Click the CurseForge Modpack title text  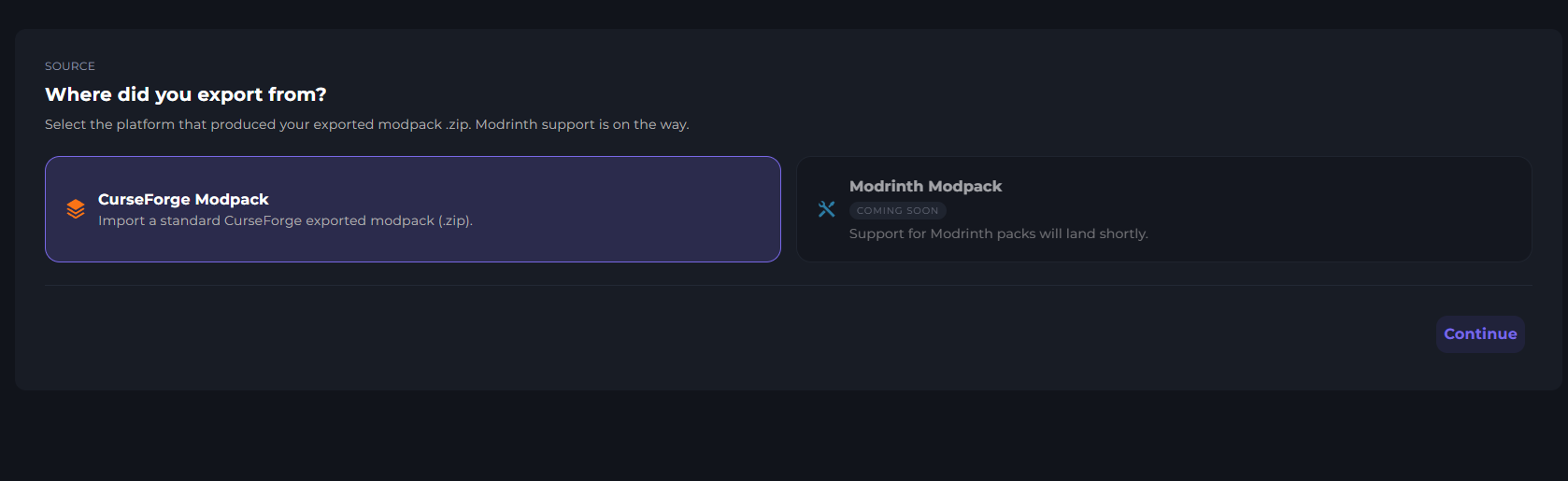pyautogui.click(x=183, y=199)
